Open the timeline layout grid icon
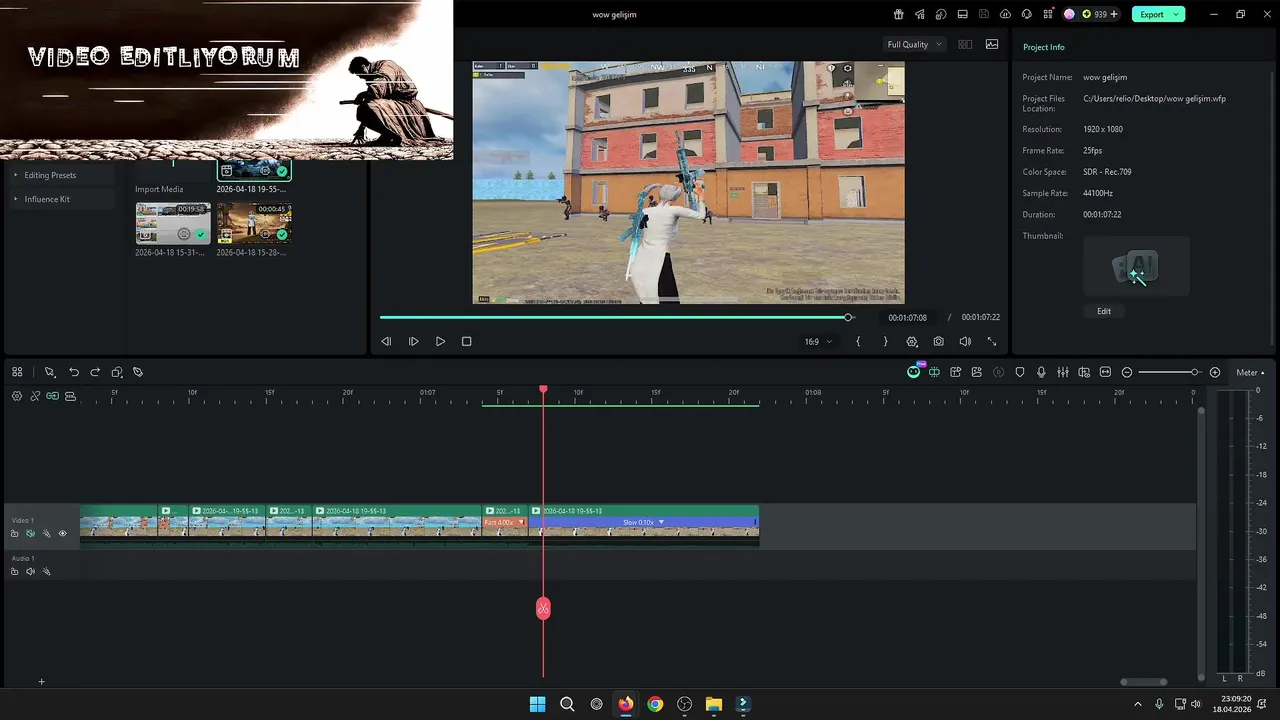Image resolution: width=1280 pixels, height=720 pixels. (17, 372)
